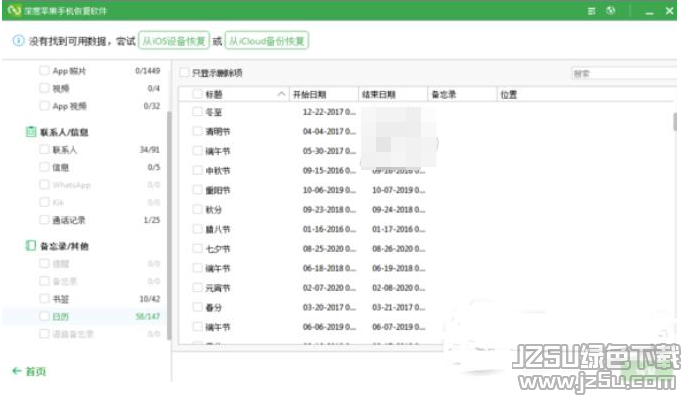682x395 pixels.
Task: Select the 联系人/信息 group header
Action: 64,132
